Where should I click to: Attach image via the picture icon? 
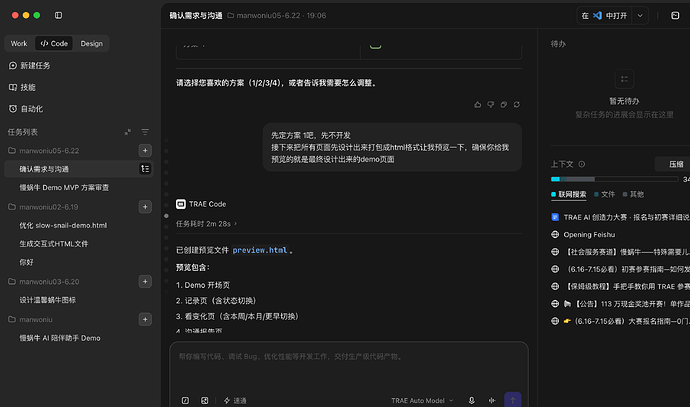(x=205, y=400)
